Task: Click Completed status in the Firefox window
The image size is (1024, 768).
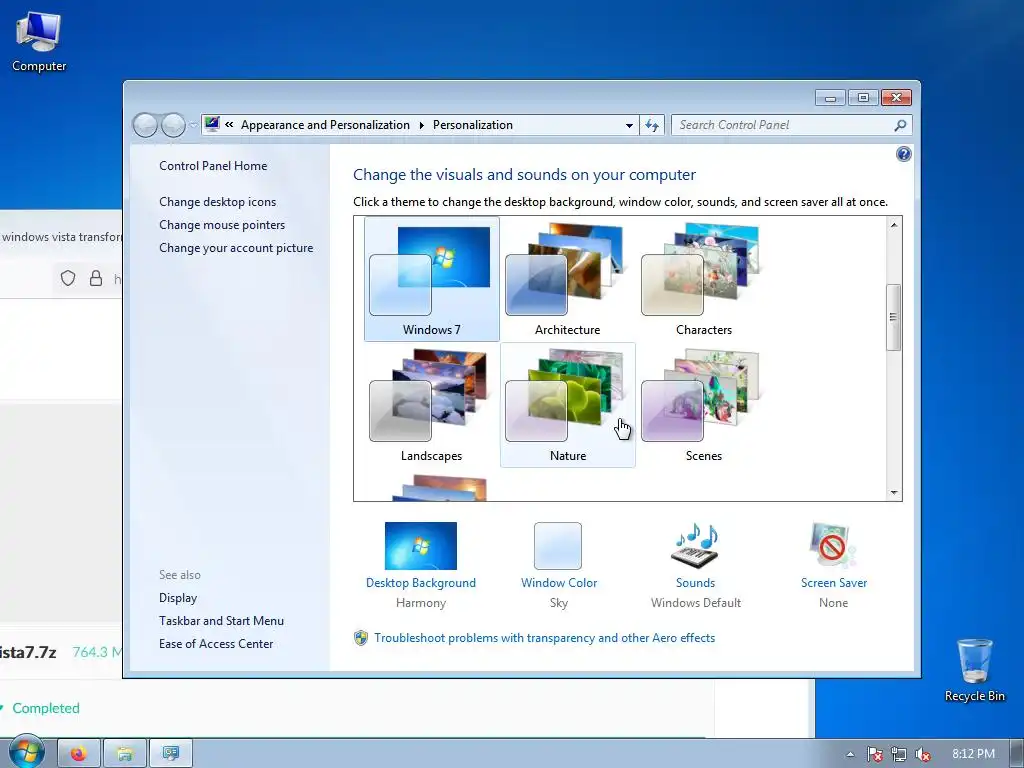Action: click(46, 708)
